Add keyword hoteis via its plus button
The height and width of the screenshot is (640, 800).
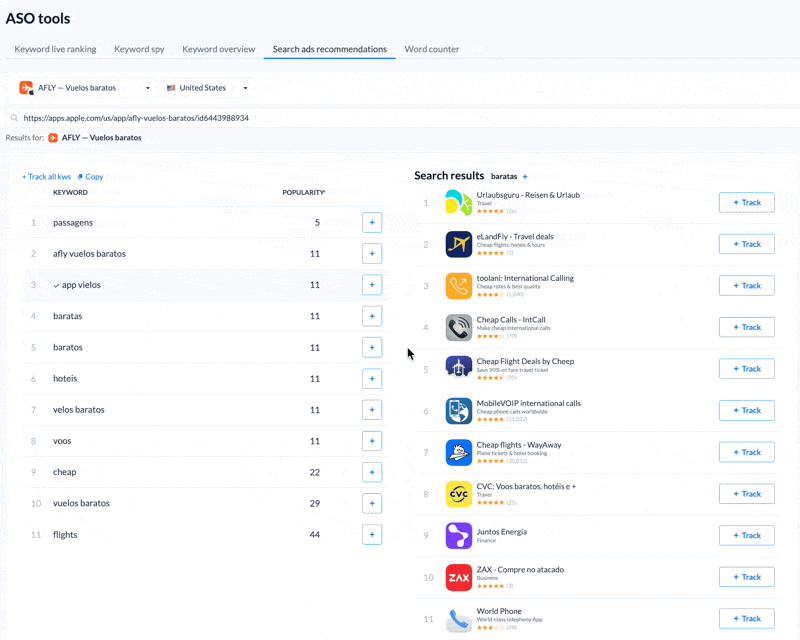(x=372, y=378)
